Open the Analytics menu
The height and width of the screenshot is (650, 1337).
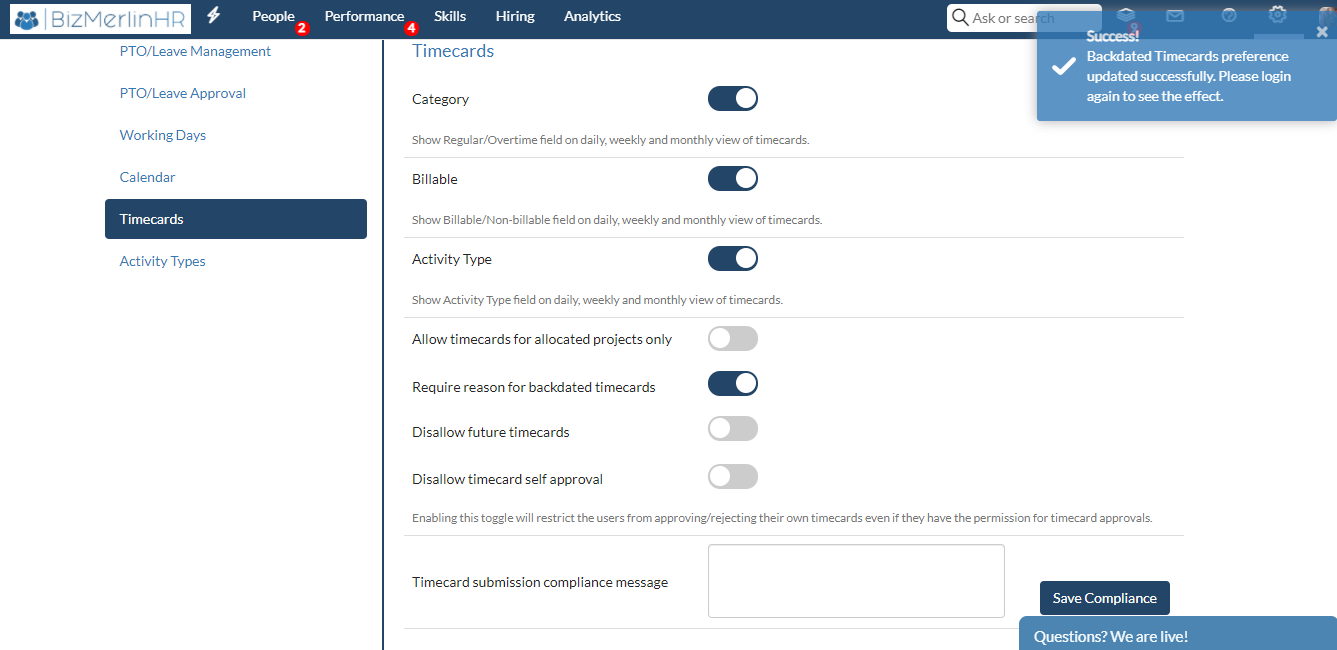click(x=592, y=16)
